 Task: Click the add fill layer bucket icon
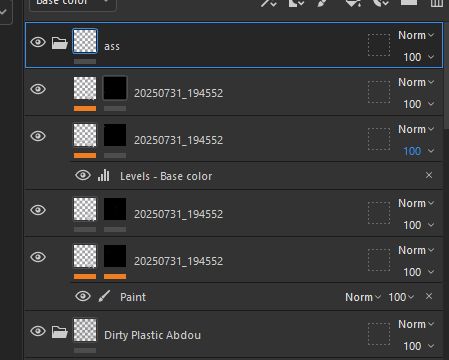[x=353, y=3]
